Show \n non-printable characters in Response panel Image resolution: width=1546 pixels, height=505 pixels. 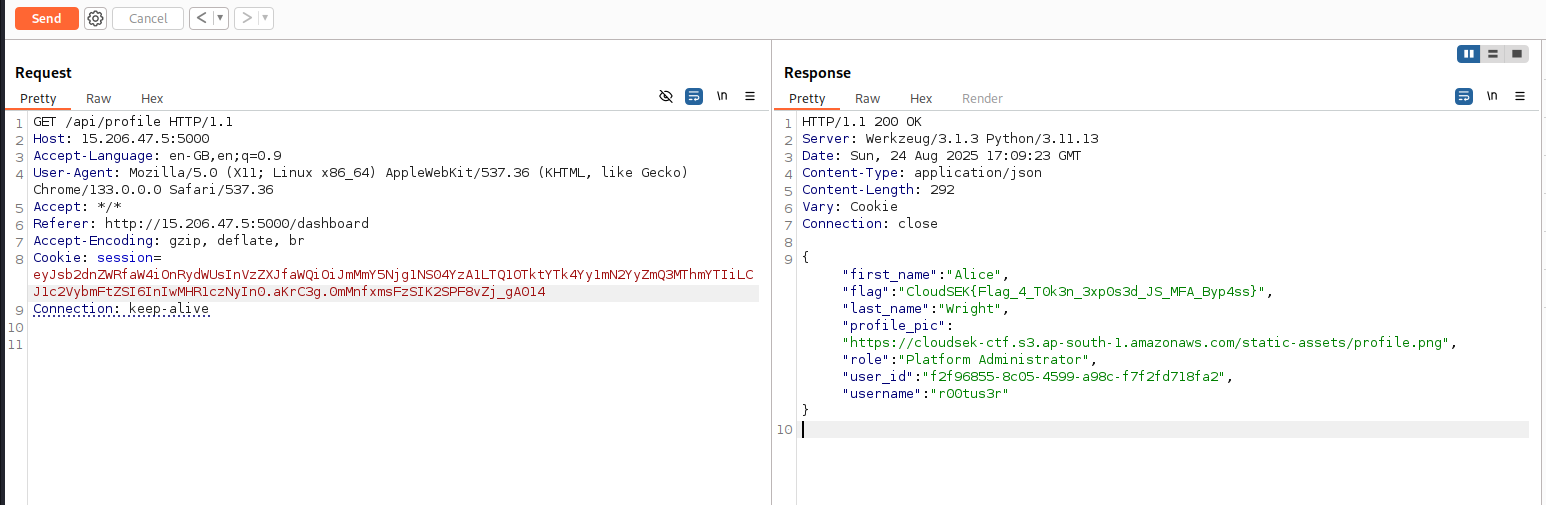click(x=1492, y=96)
